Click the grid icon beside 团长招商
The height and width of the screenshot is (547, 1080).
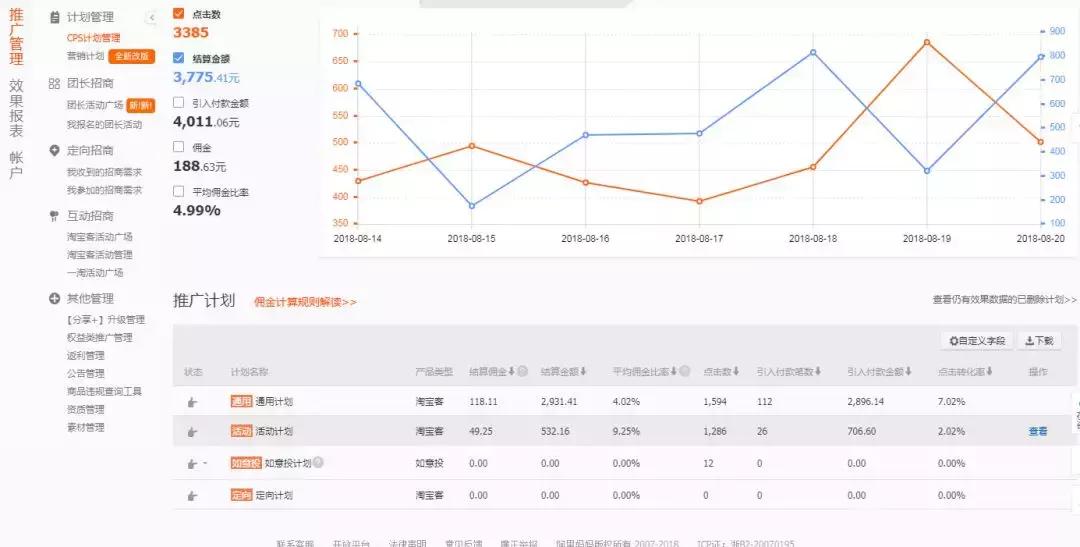coord(54,84)
